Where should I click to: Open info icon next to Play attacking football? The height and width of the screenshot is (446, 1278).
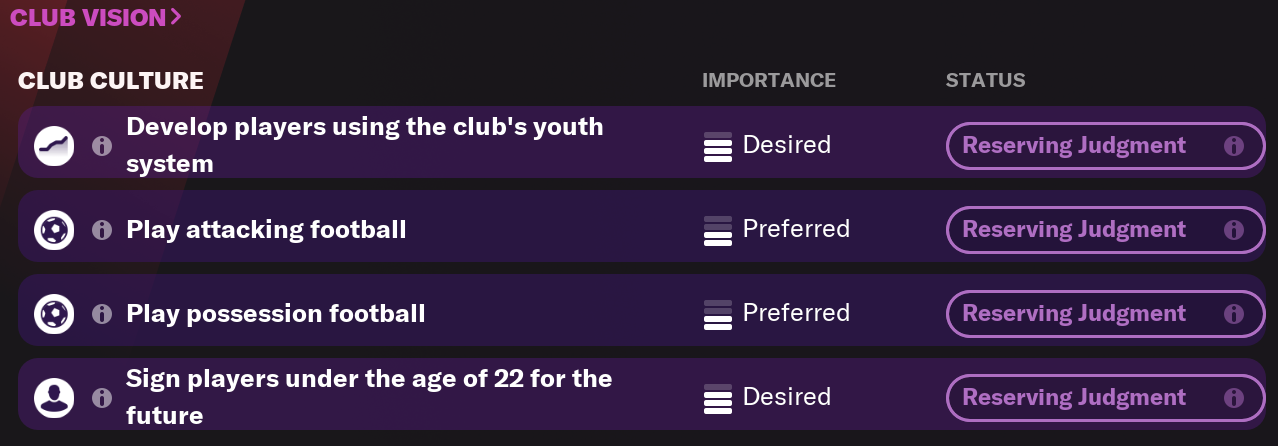pyautogui.click(x=101, y=230)
